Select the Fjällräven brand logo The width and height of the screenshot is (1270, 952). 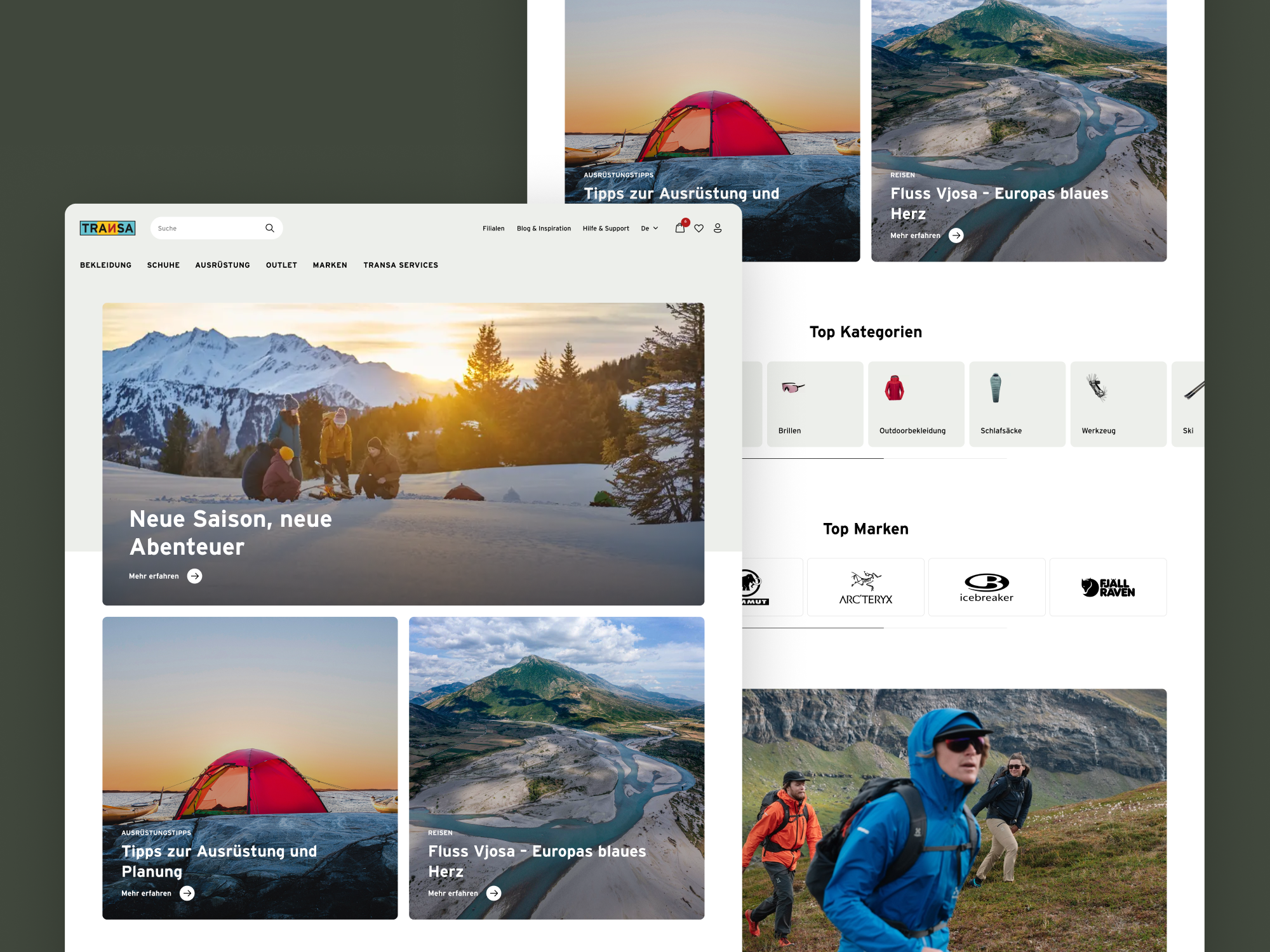click(x=1107, y=587)
